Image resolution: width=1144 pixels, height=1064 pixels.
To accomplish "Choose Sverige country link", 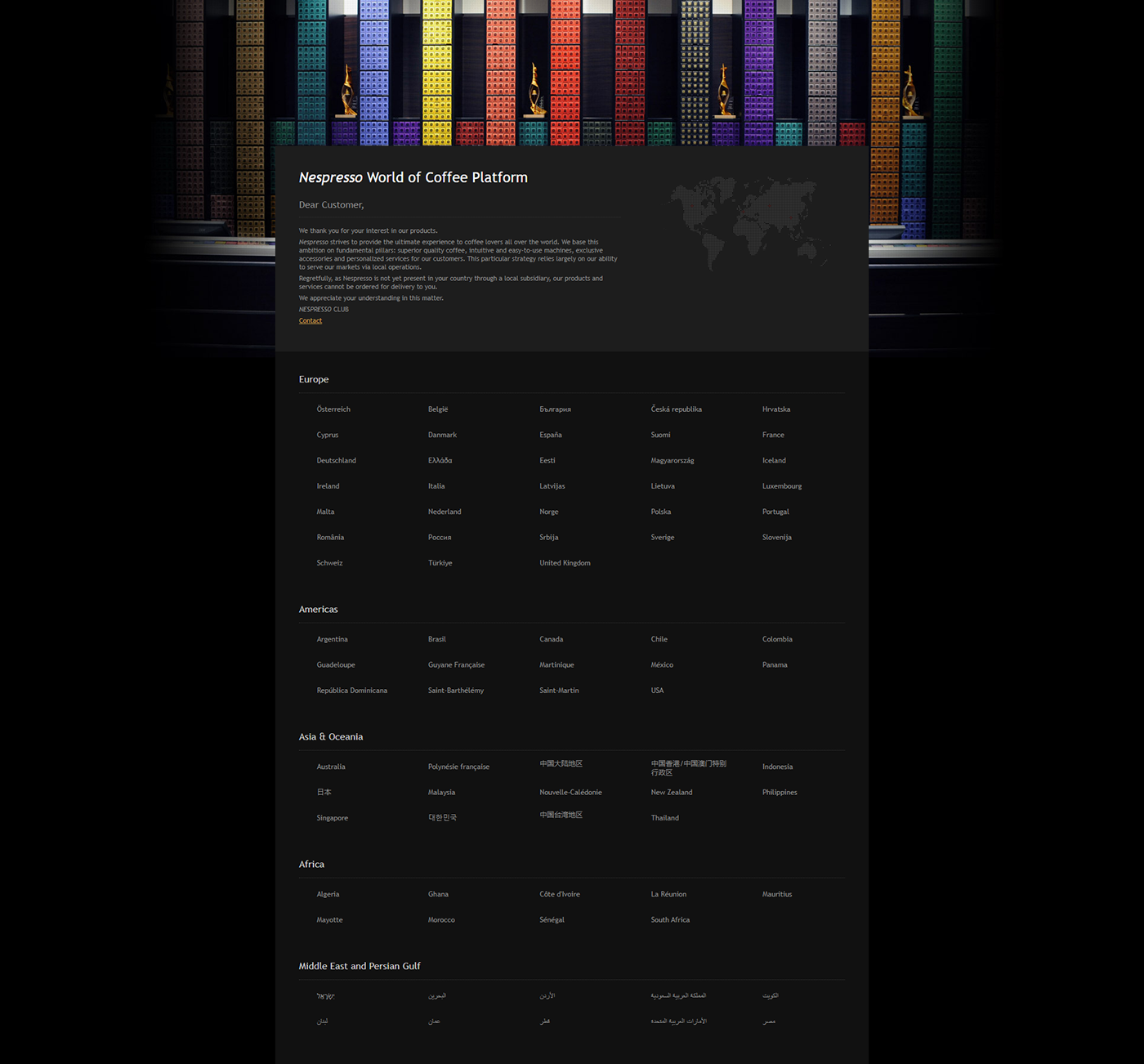I will click(663, 538).
